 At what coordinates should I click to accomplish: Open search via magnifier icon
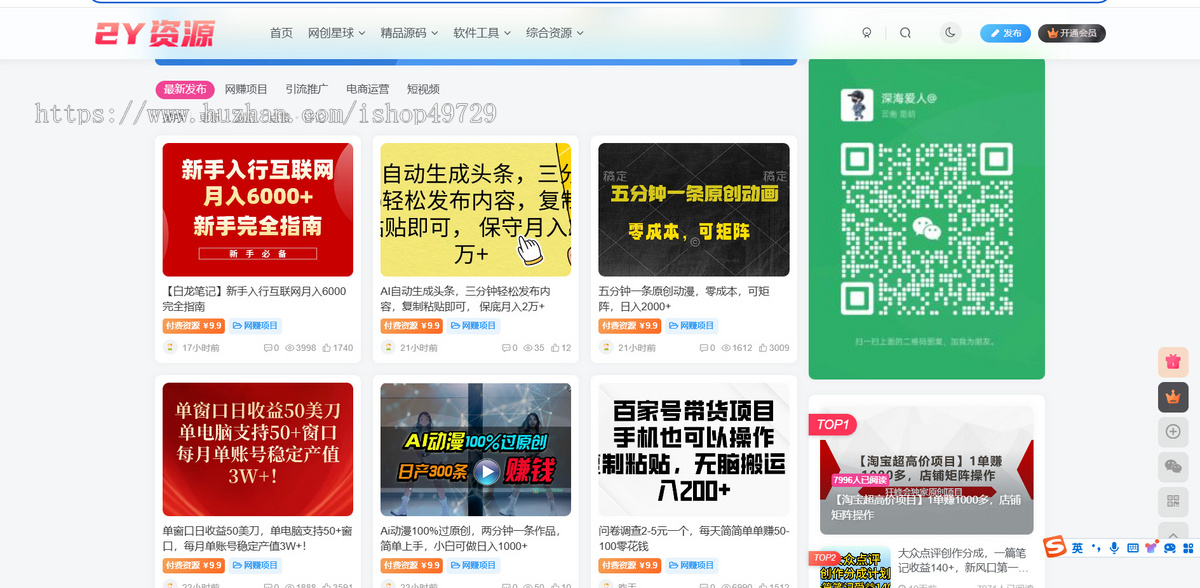point(905,33)
